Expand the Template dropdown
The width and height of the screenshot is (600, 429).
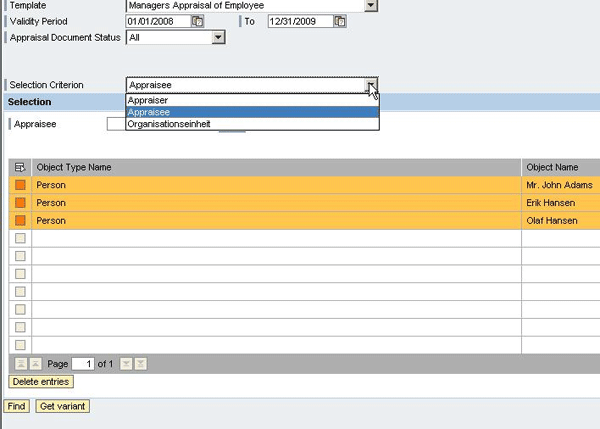tap(371, 6)
